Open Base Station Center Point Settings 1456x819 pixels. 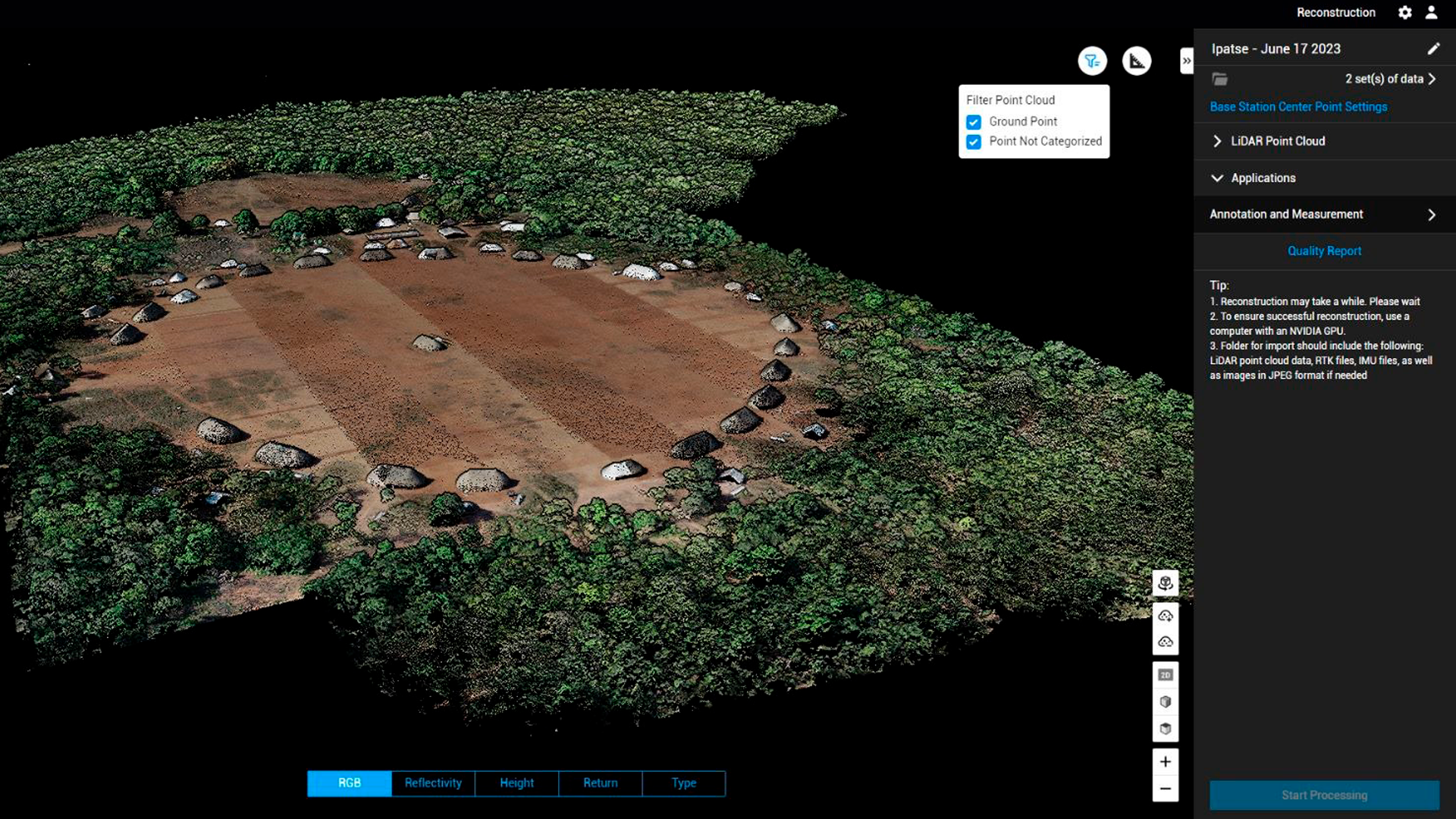pos(1298,107)
